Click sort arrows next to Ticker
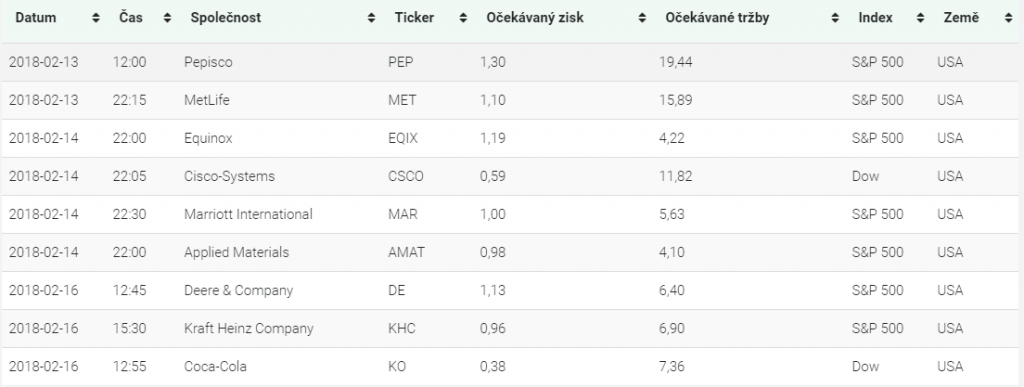The height and width of the screenshot is (387, 1024). 463,18
